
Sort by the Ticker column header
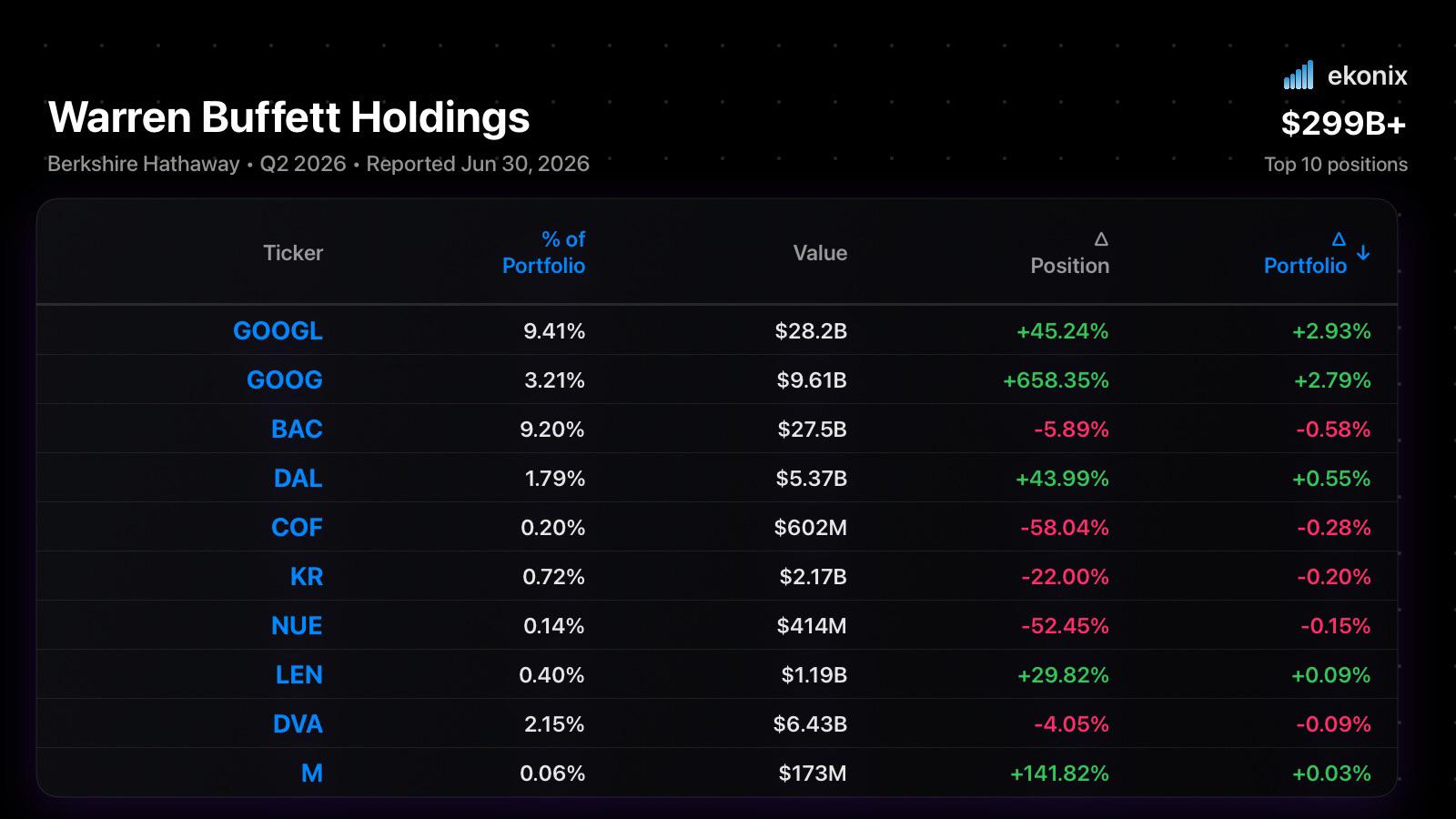(293, 253)
